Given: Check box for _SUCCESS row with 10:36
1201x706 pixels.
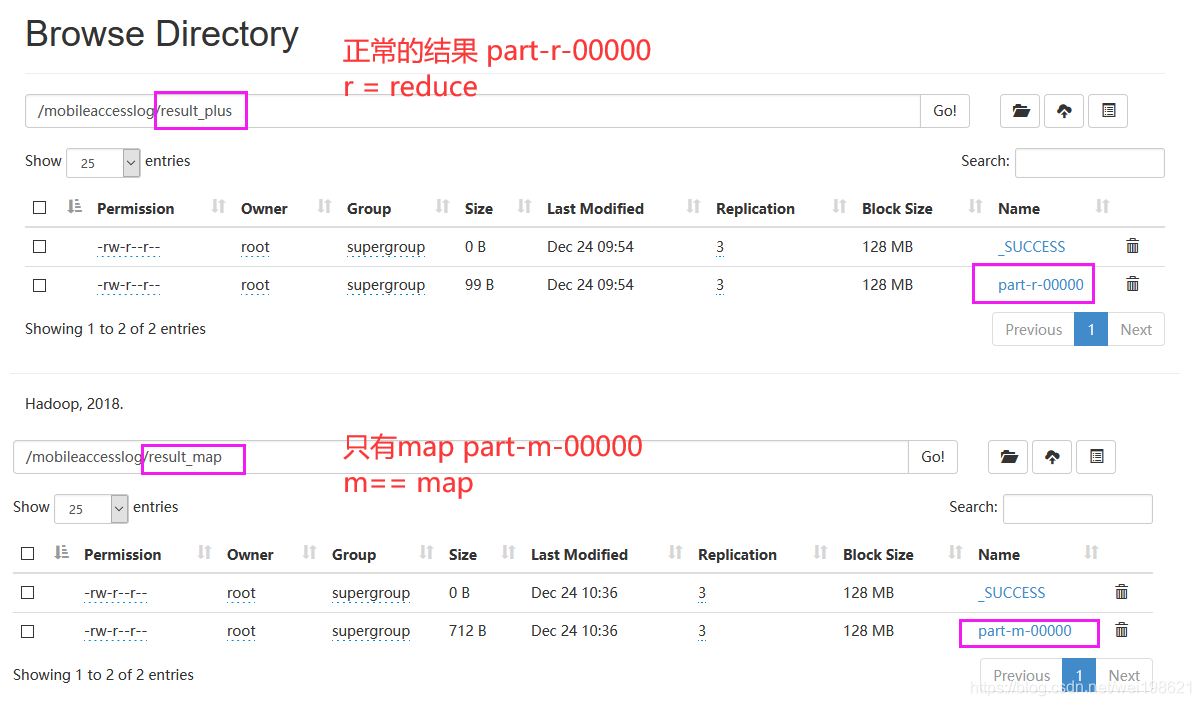Looking at the screenshot, I should (28, 593).
